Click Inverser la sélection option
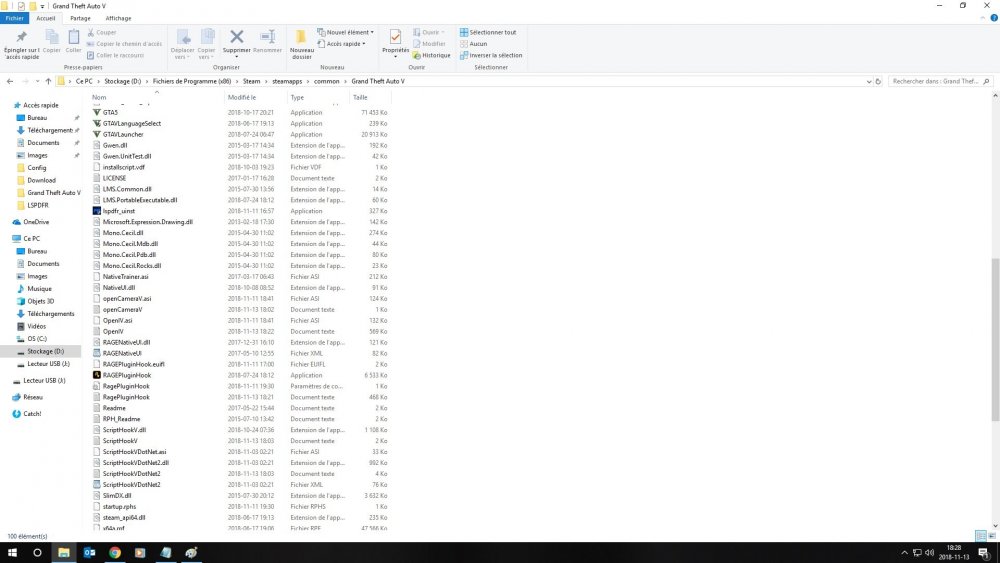Screen dimensions: 1000x563 [x=491, y=55]
